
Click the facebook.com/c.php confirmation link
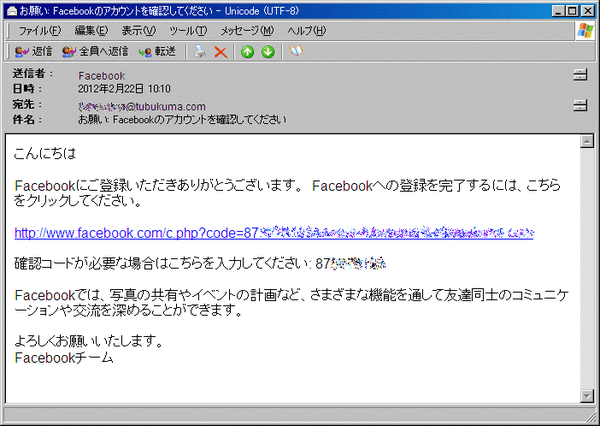pos(274,233)
